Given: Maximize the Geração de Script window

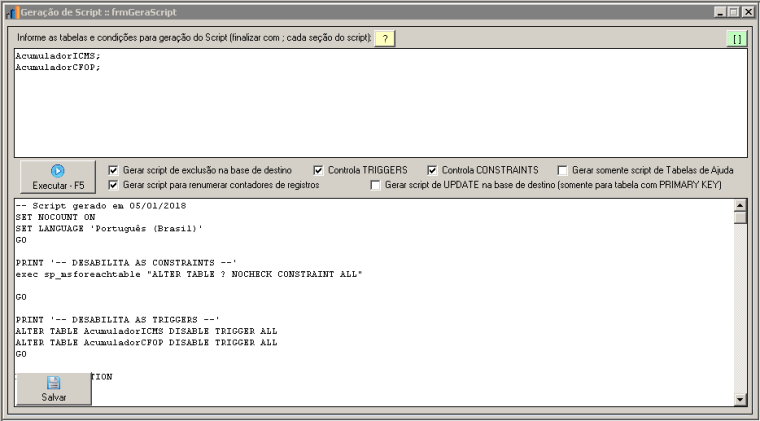Looking at the screenshot, I should (733, 12).
